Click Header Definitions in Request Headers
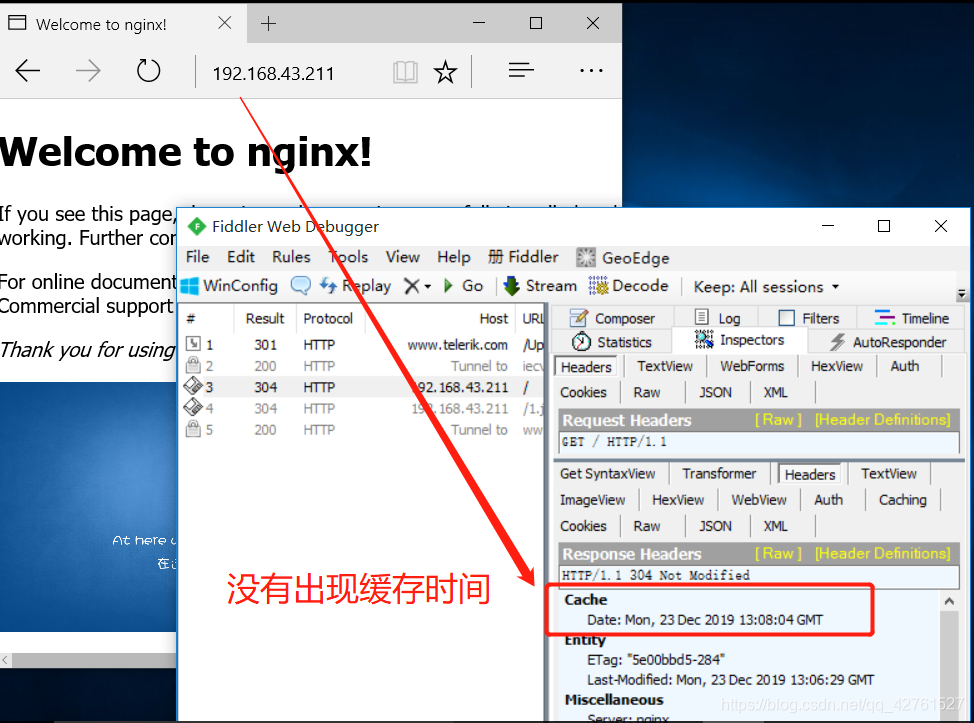Image resolution: width=974 pixels, height=723 pixels. pyautogui.click(x=883, y=420)
